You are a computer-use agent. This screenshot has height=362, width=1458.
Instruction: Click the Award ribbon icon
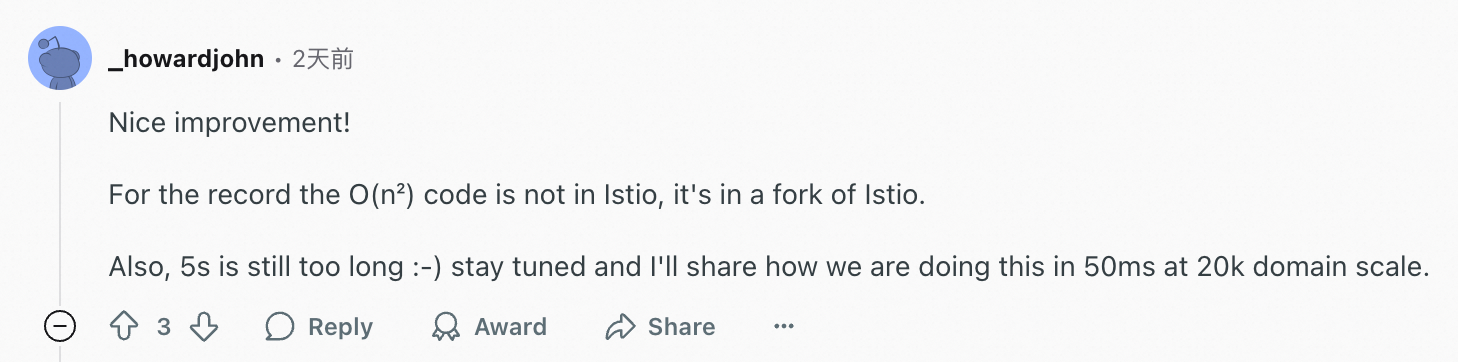445,327
